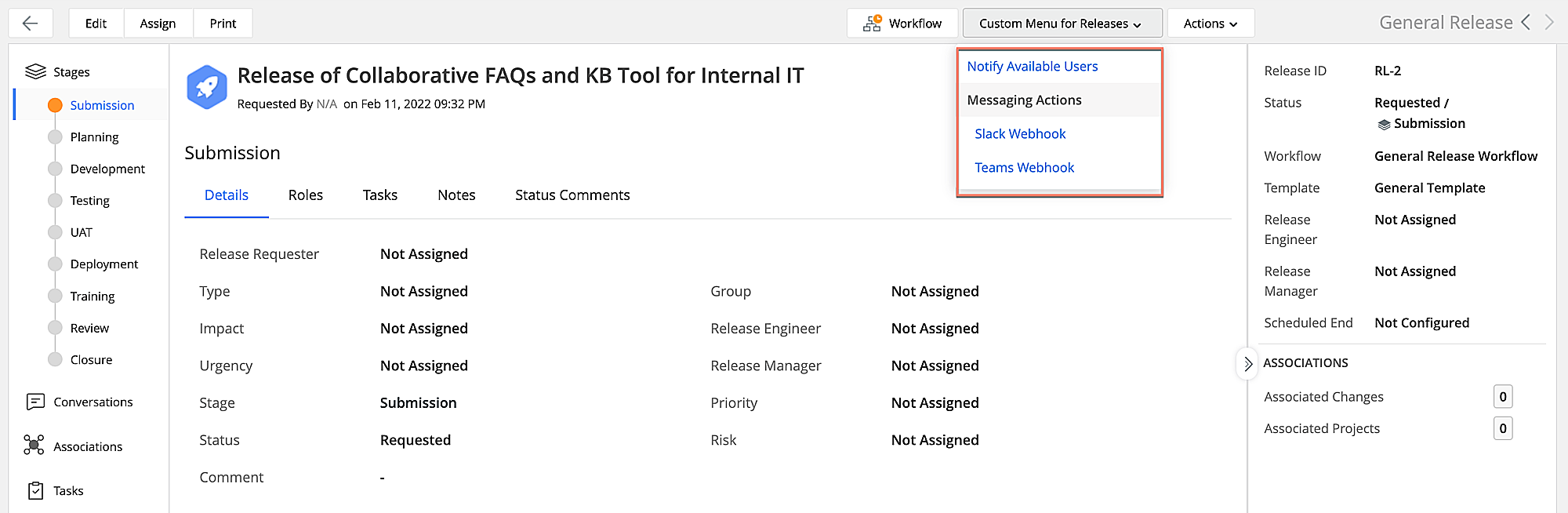Screen dimensions: 1568x513
Task: Expand the Actions dropdown
Action: tap(1210, 24)
